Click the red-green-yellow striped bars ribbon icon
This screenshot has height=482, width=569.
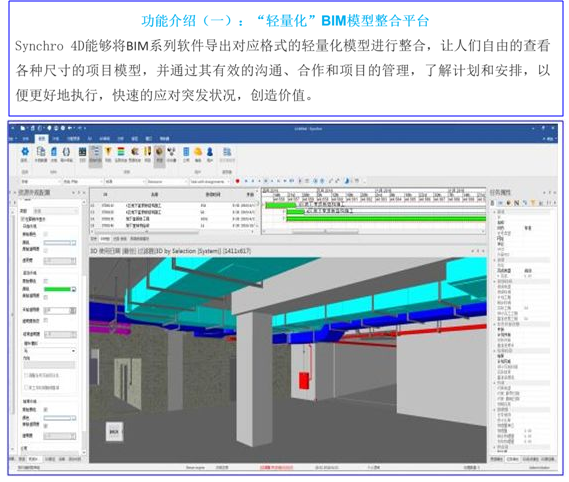point(121,152)
